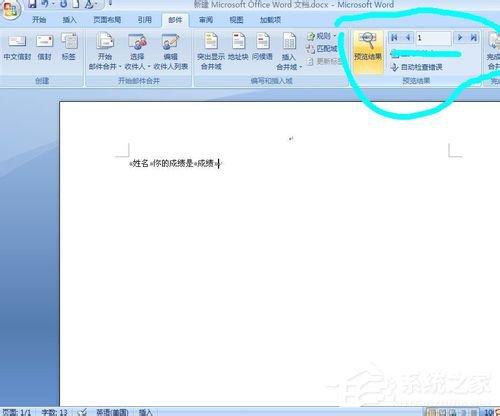Click the 成绩 merge field at end of the document line
The width and height of the screenshot is (500, 416).
click(205, 163)
